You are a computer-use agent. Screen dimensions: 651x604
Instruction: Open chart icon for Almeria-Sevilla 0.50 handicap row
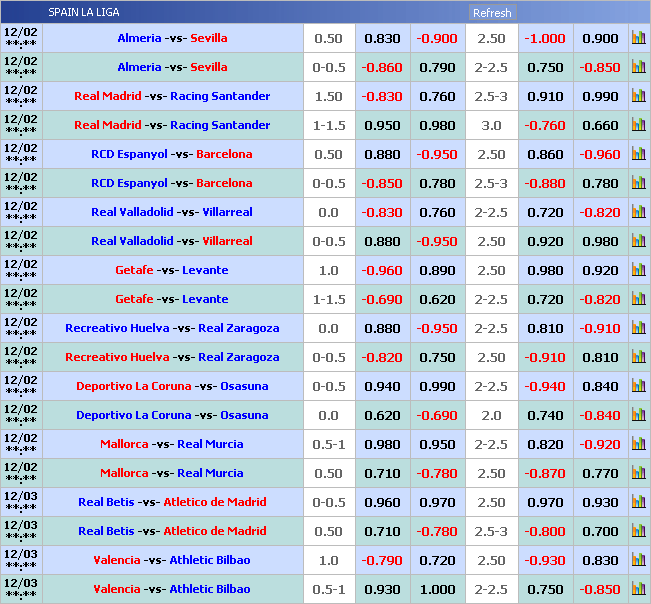[638, 38]
